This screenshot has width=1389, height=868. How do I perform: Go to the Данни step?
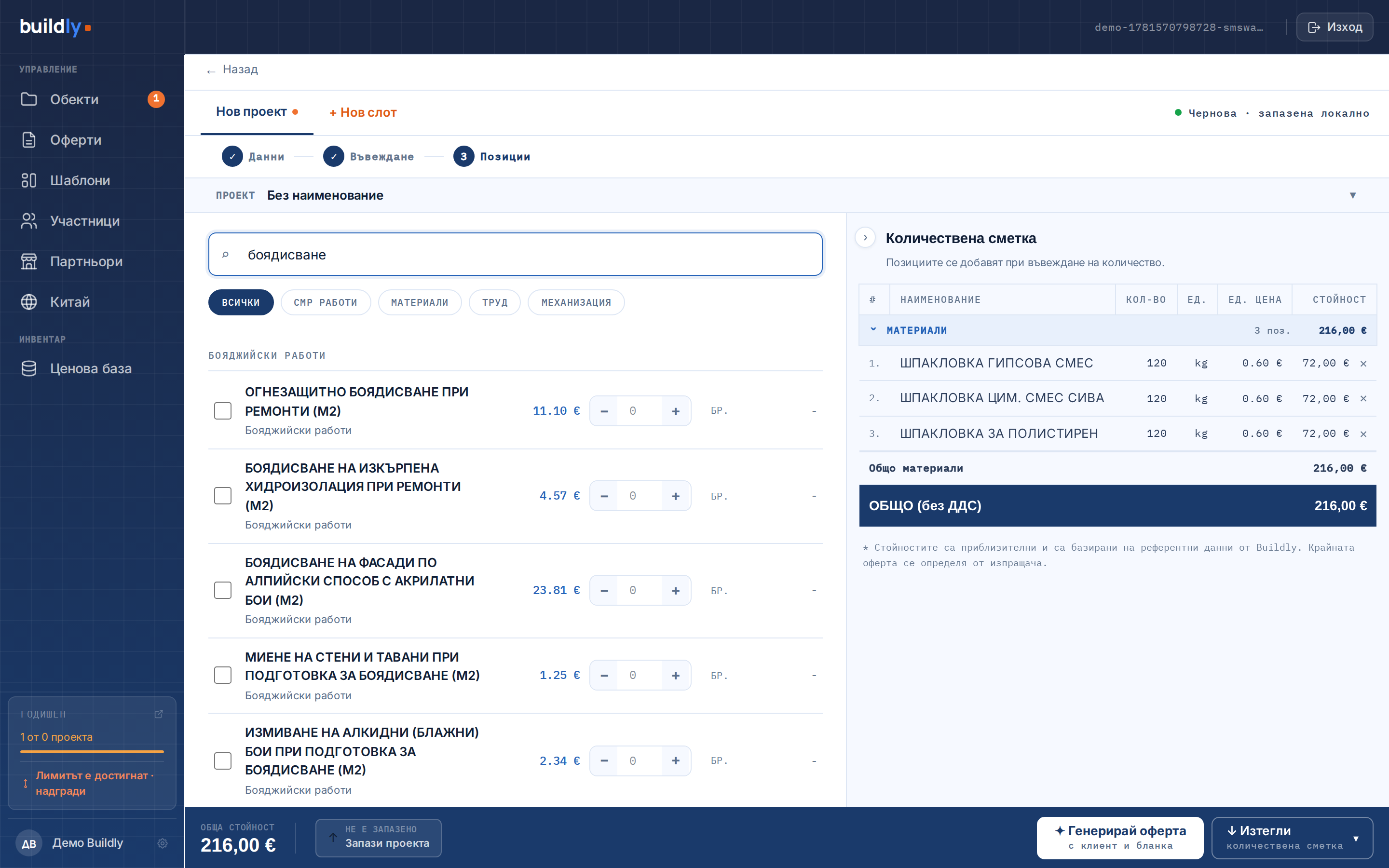point(253,157)
